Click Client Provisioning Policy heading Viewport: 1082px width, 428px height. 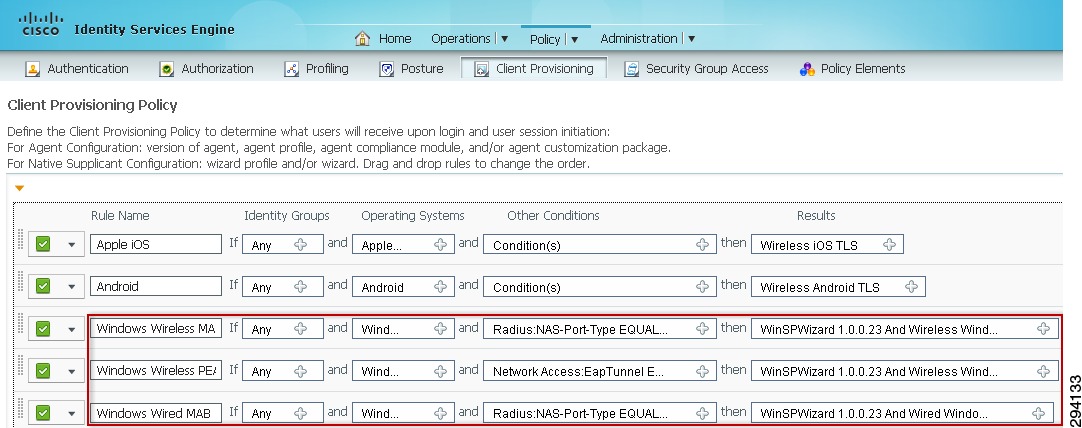click(x=92, y=106)
